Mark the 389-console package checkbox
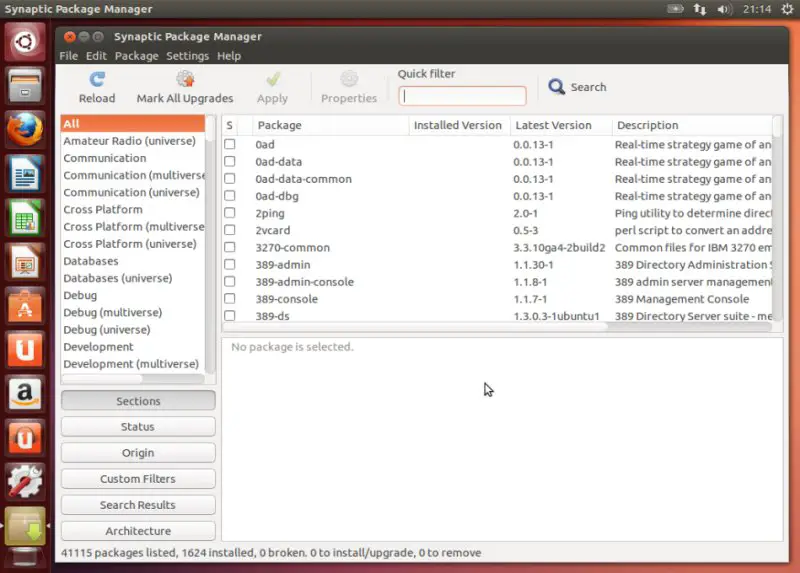The height and width of the screenshot is (573, 800). pos(230,298)
